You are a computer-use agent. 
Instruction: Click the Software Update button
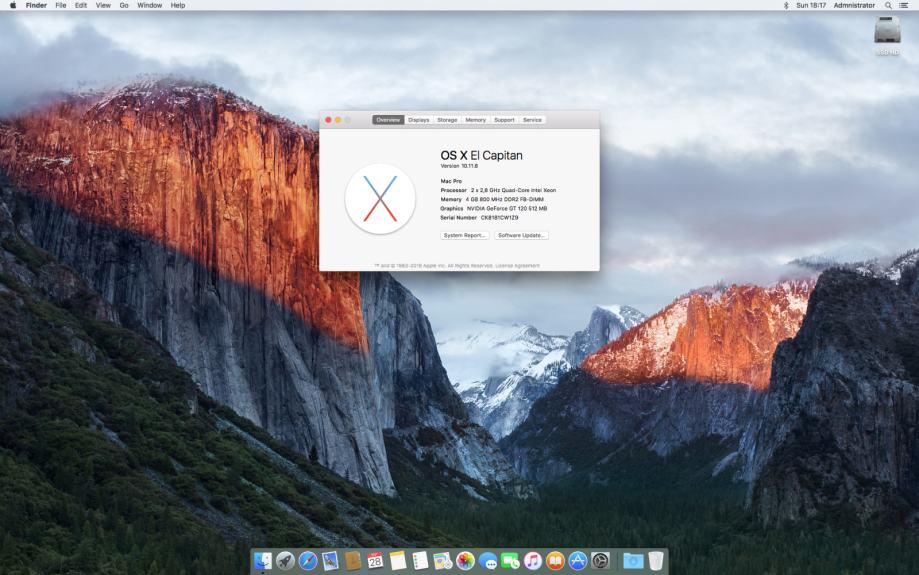pyautogui.click(x=521, y=235)
